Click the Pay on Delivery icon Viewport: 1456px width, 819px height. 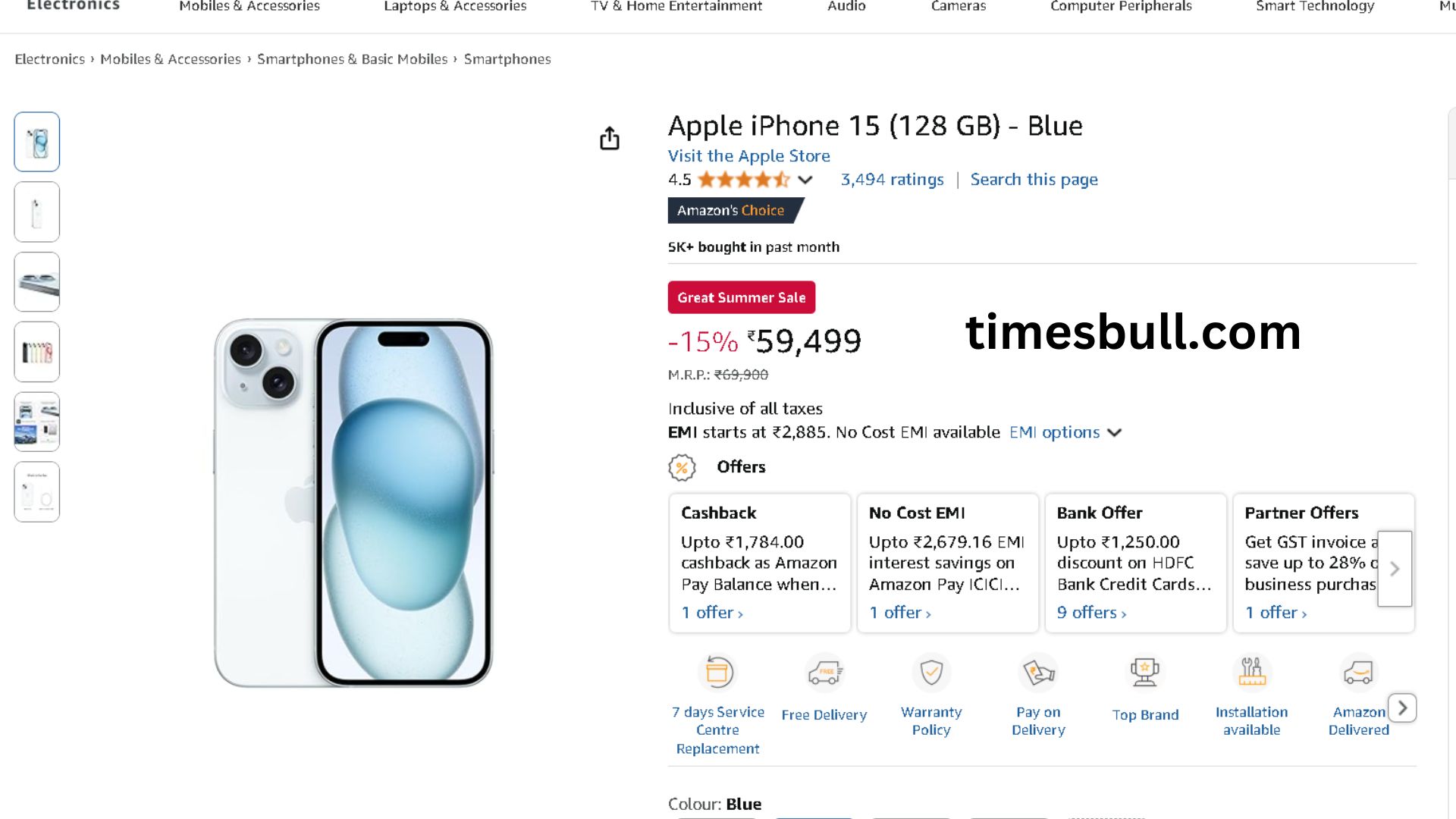pyautogui.click(x=1038, y=672)
